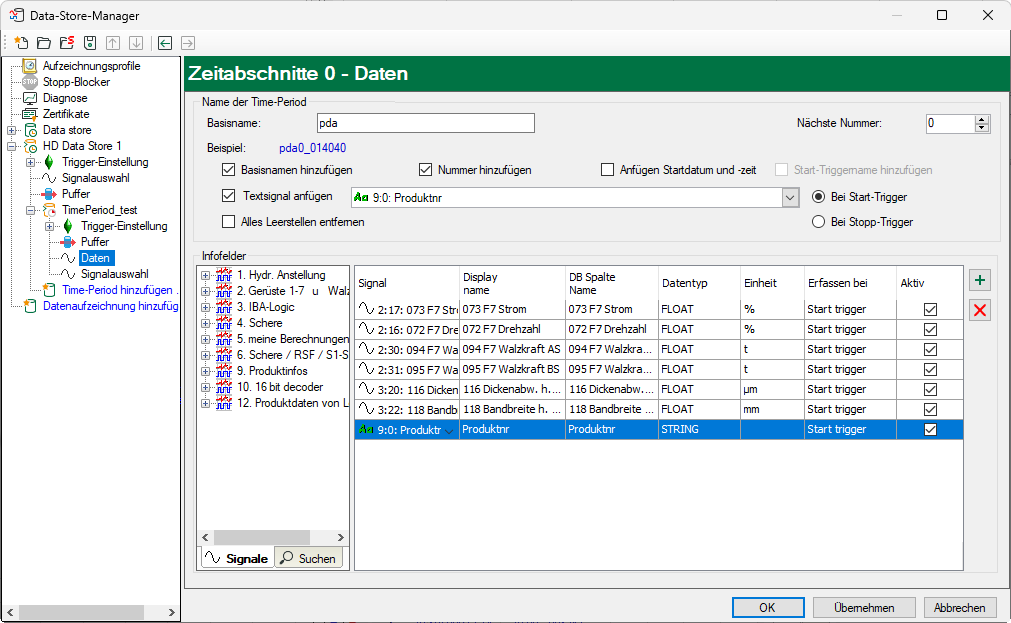
Task: Open the Stopp-Blocker tree node
Action: pyautogui.click(x=76, y=82)
